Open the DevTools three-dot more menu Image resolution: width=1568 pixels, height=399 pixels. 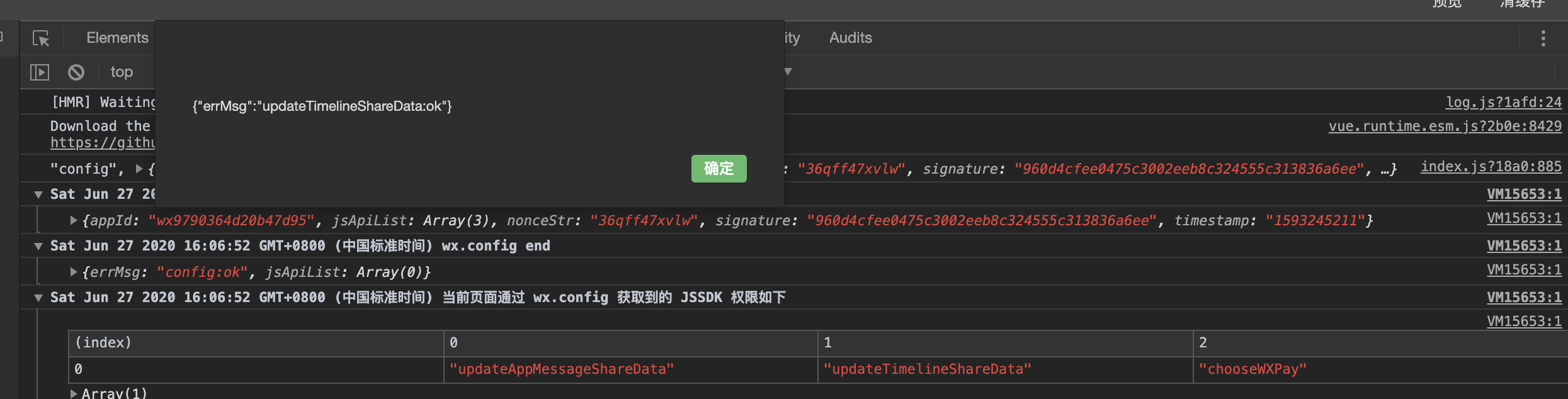[1543, 38]
